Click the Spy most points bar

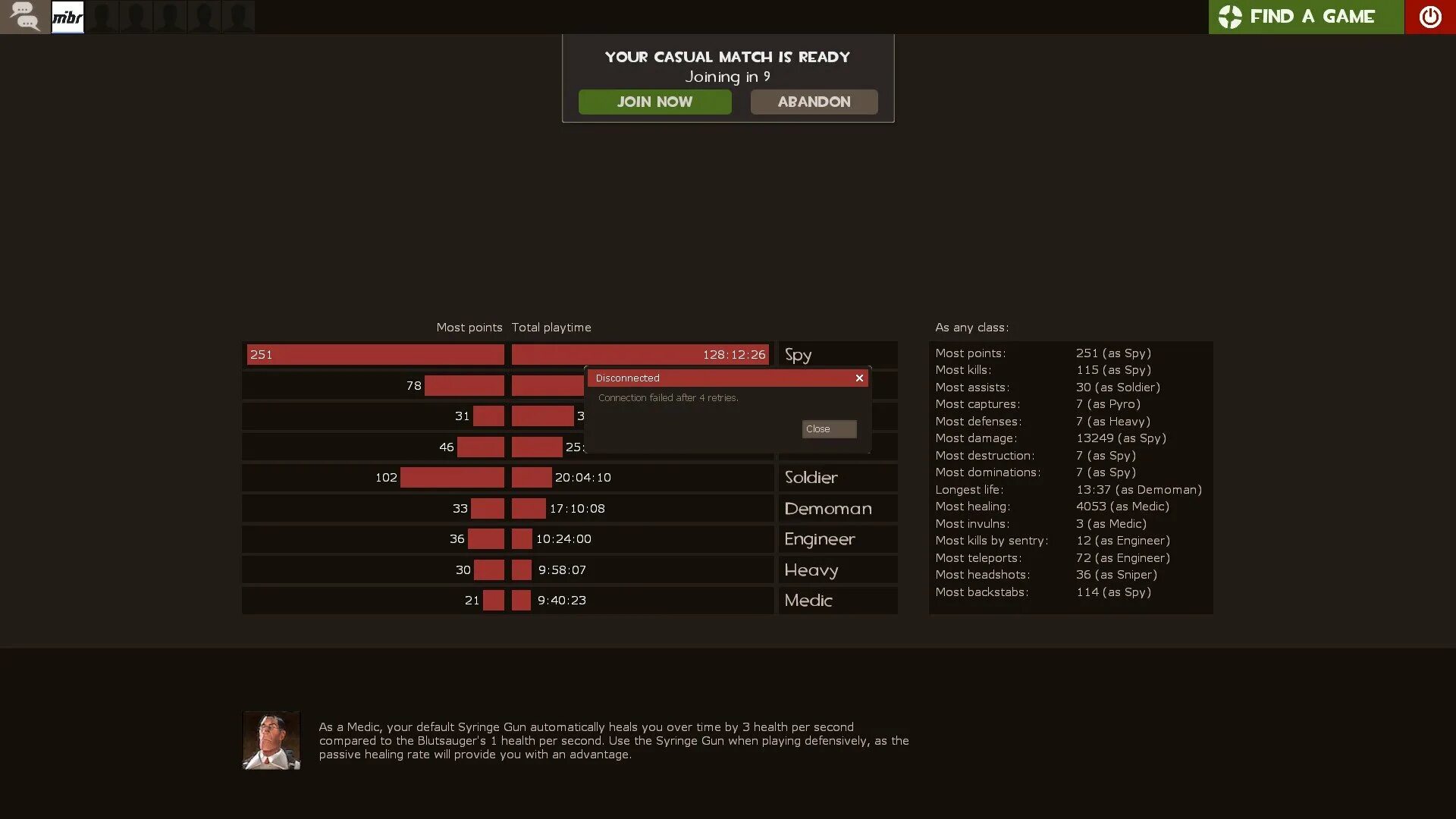tap(374, 353)
